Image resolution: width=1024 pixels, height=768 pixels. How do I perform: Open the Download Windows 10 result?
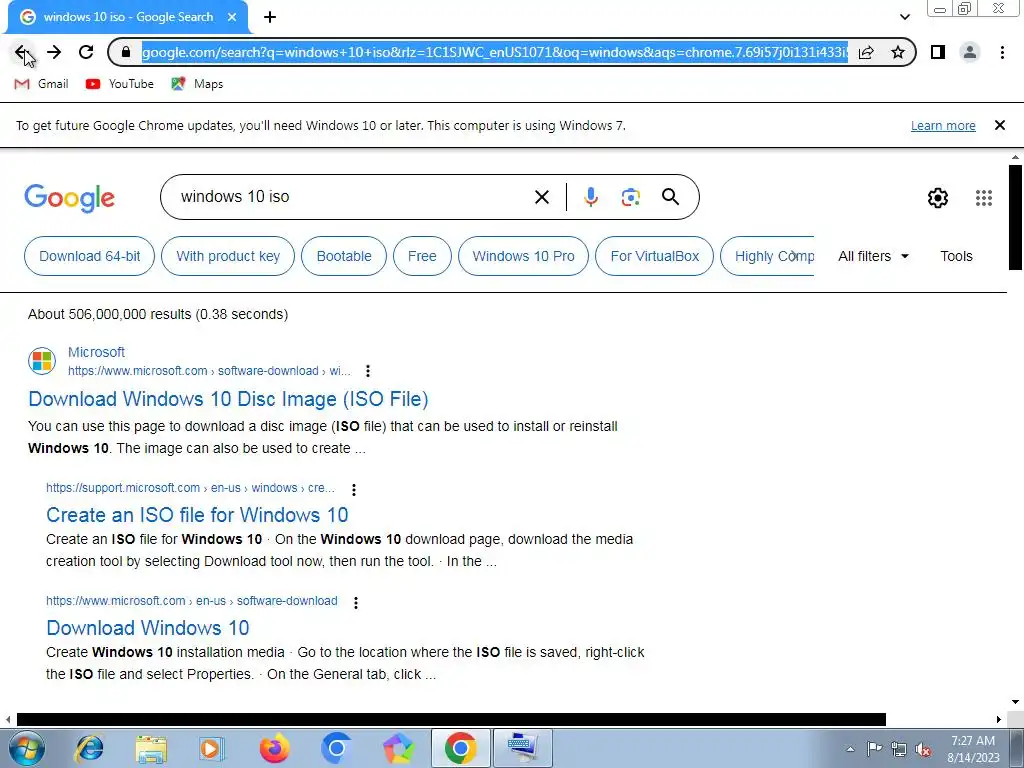pyautogui.click(x=148, y=628)
